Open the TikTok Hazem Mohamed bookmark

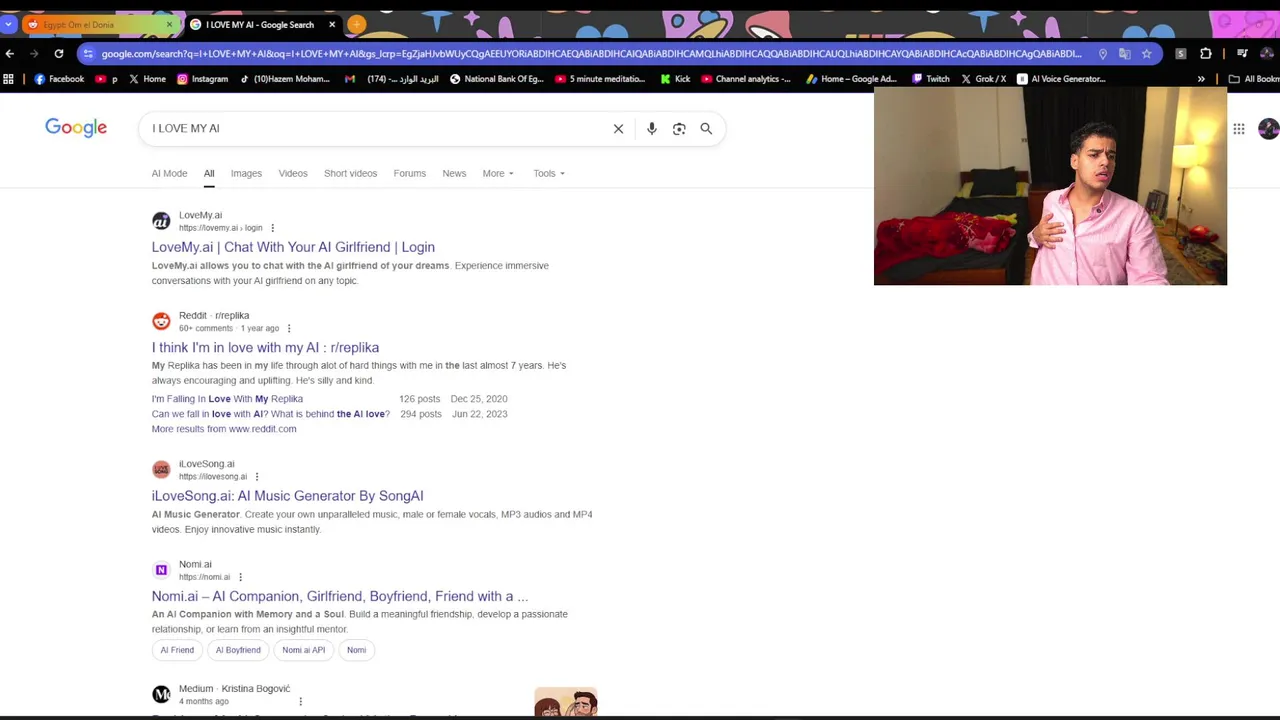coord(284,79)
